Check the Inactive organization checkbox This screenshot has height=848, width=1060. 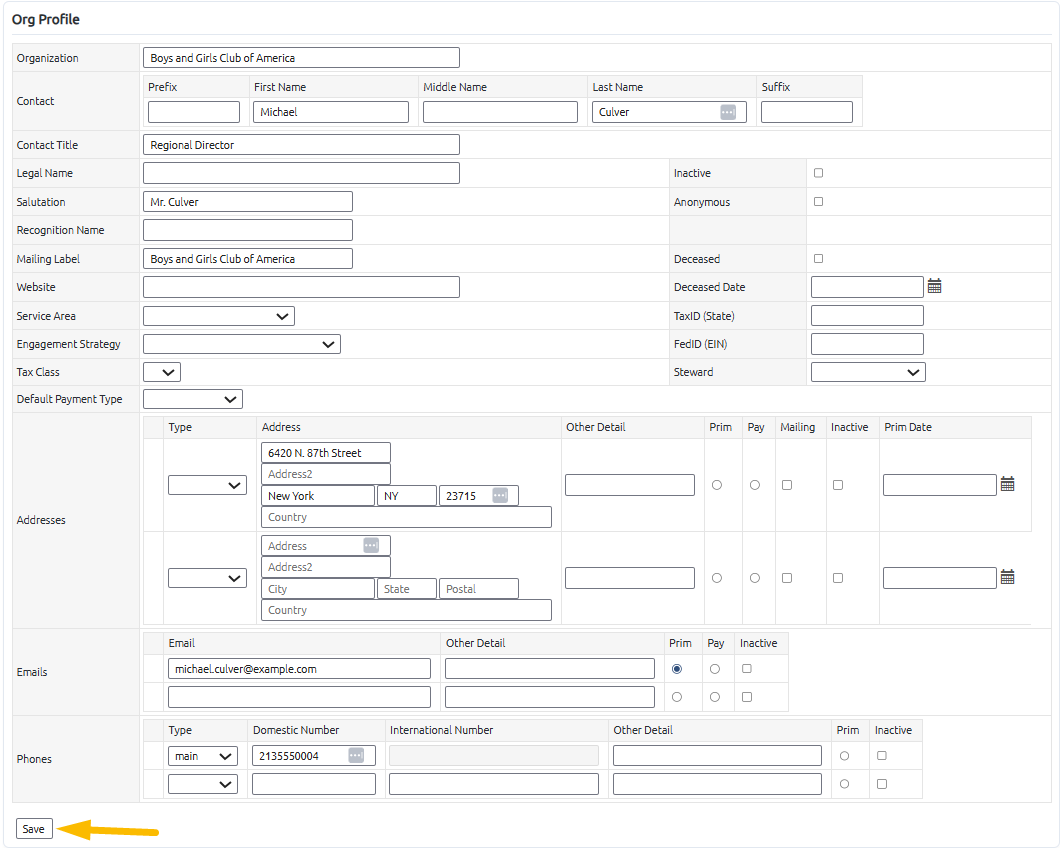pyautogui.click(x=819, y=173)
